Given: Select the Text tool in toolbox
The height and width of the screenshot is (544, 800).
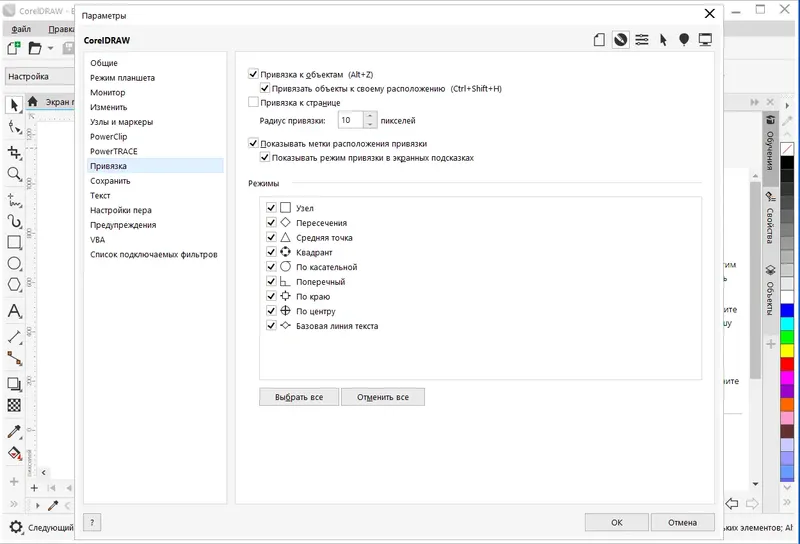Looking at the screenshot, I should pyautogui.click(x=14, y=311).
